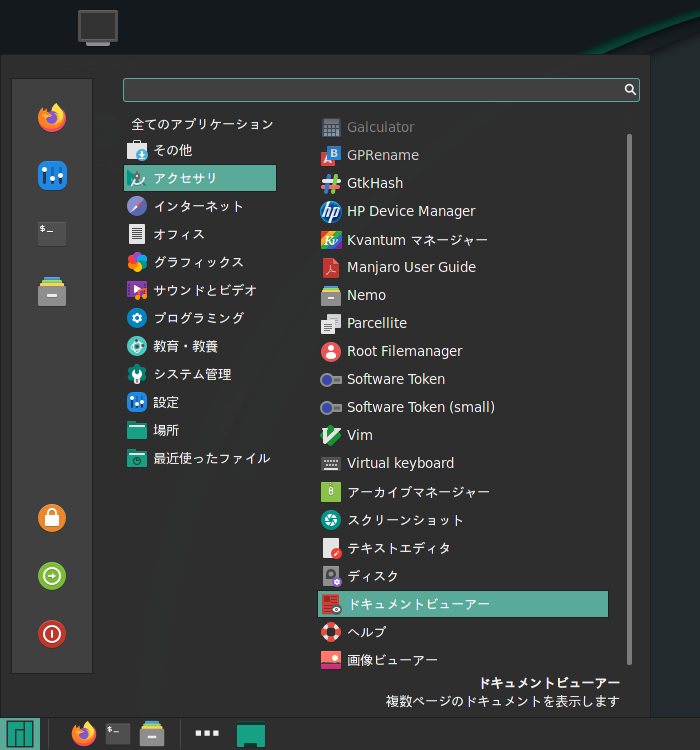Select オフィス category
This screenshot has height=750, width=700.
200,234
